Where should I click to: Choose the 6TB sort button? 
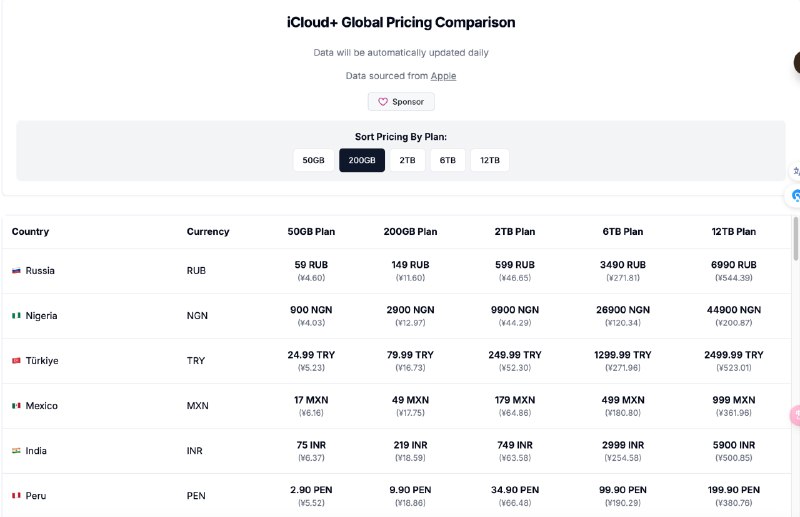(x=448, y=160)
